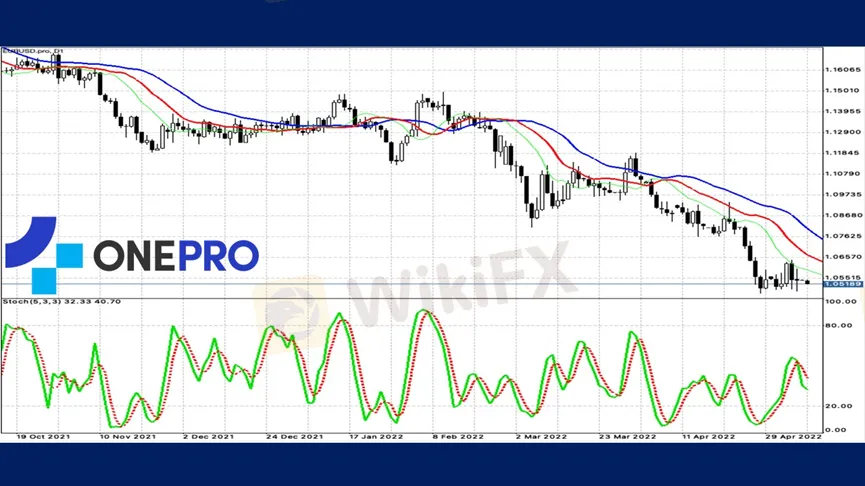865x486 pixels.
Task: Click the 1.08680 price axis label
Action: coord(843,215)
